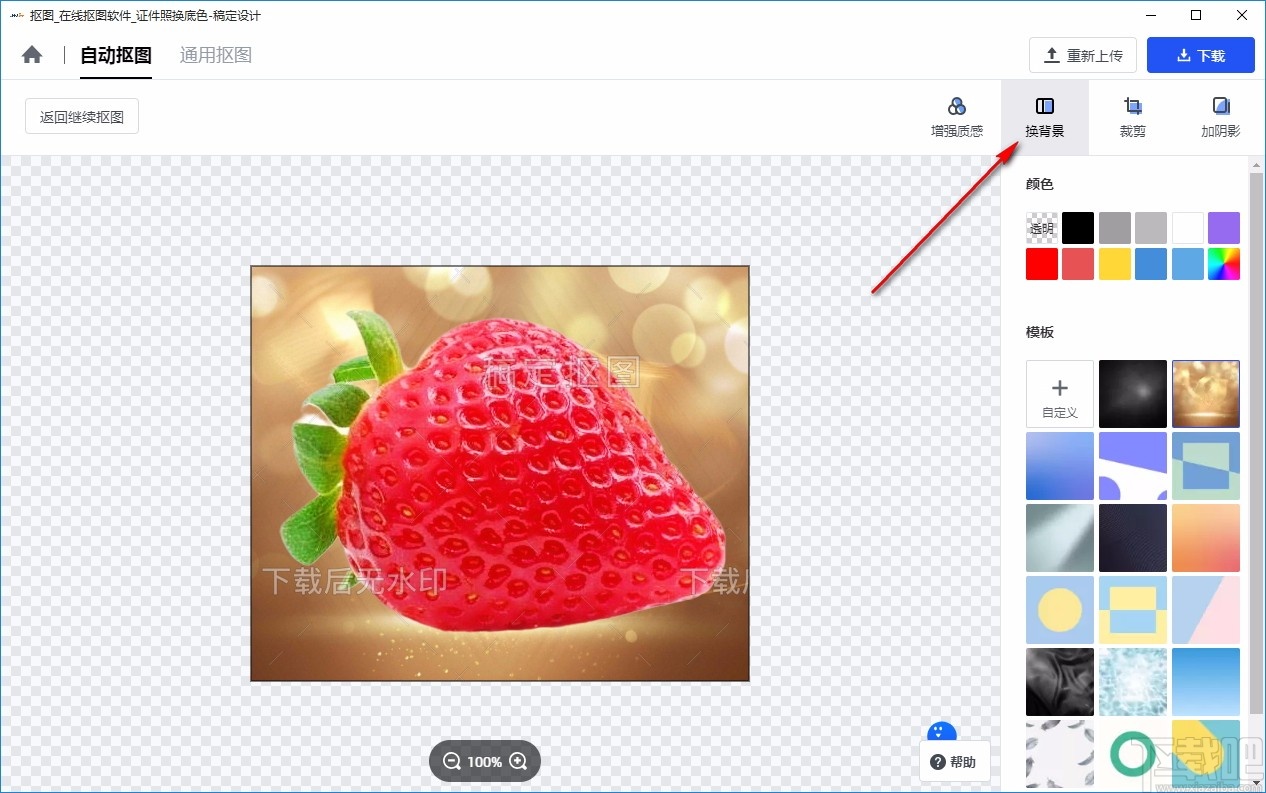Open the 加阴影 shadow tool
This screenshot has width=1266, height=793.
(x=1221, y=118)
